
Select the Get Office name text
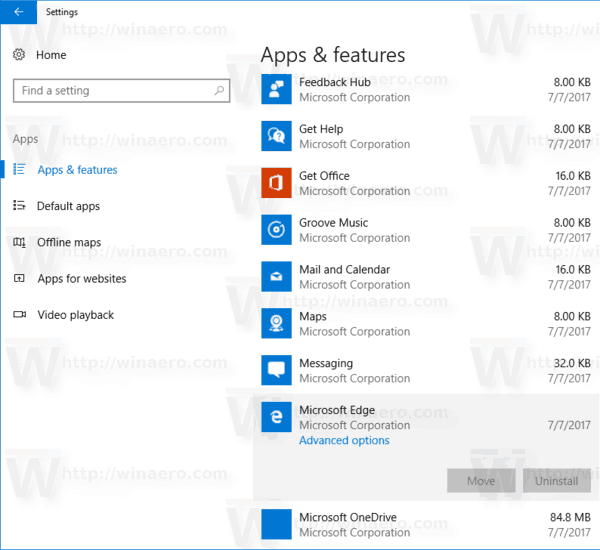point(324,176)
